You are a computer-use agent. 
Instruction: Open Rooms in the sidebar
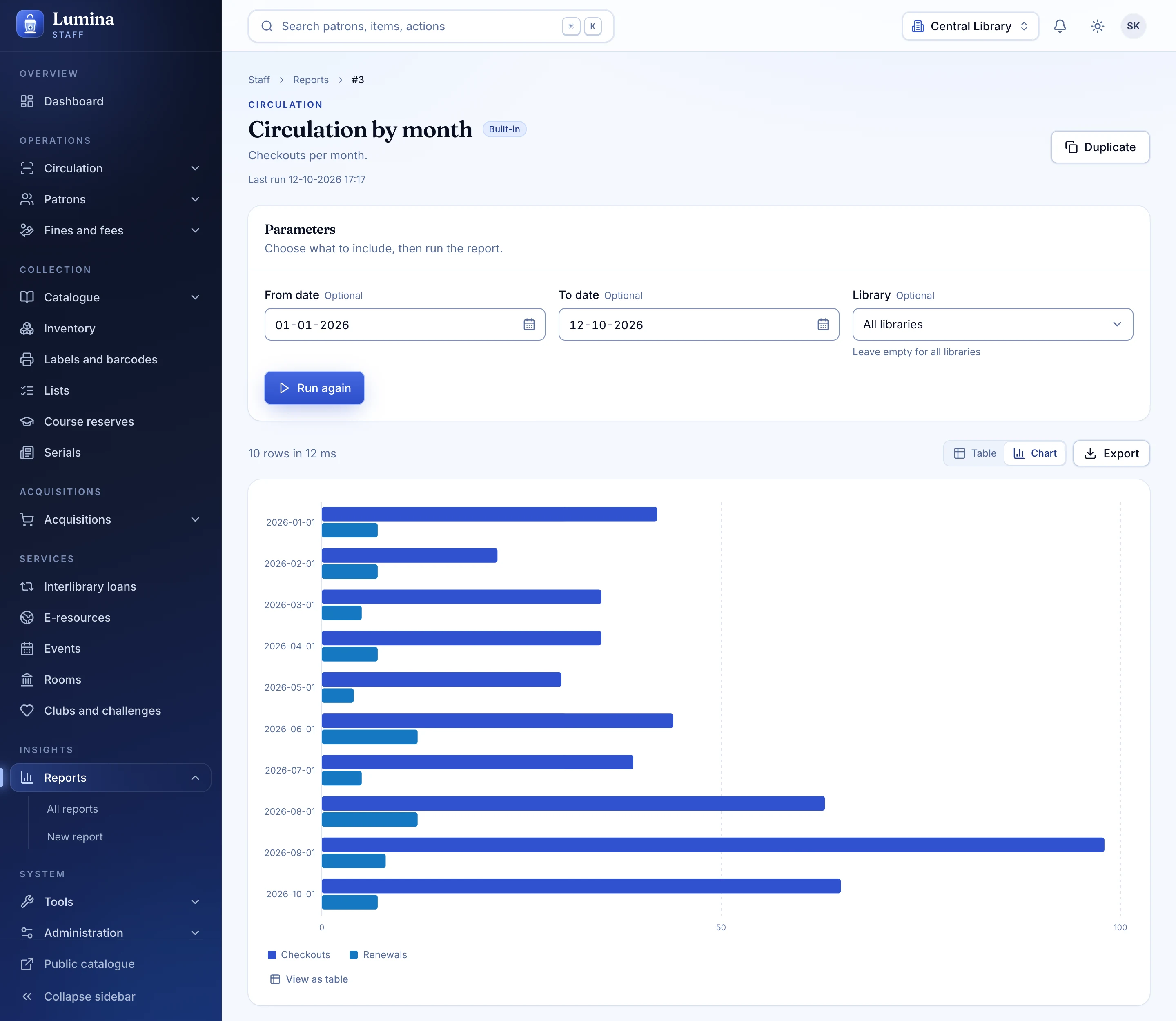pos(111,680)
